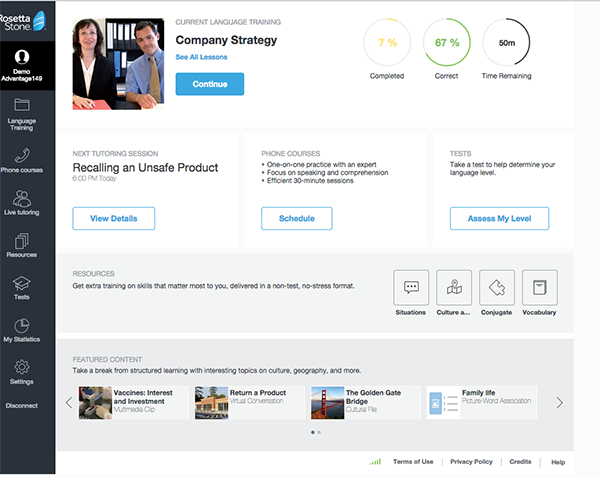The image size is (600, 477).
Task: Open the Vocabulary book icon
Action: coord(539,287)
